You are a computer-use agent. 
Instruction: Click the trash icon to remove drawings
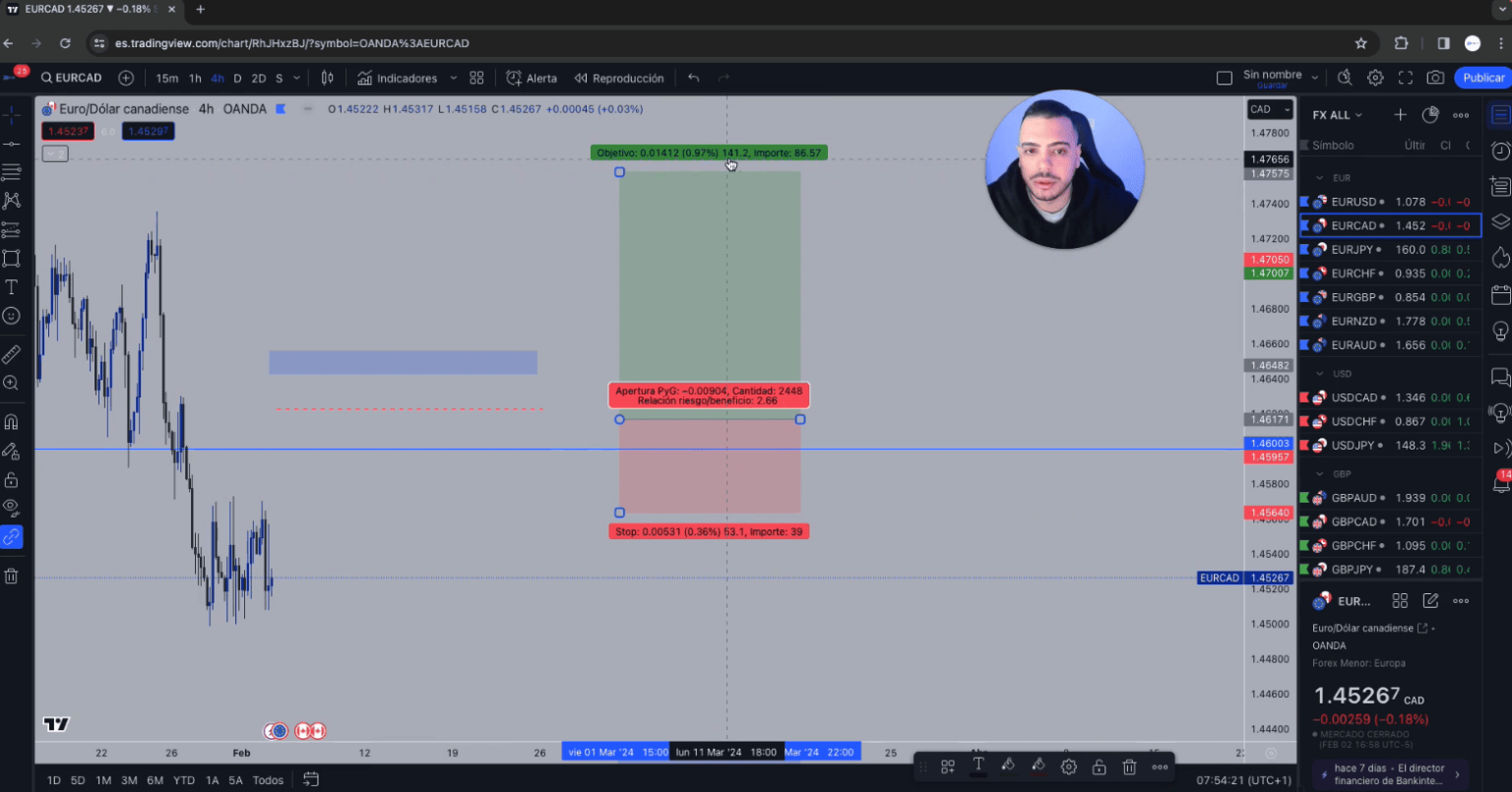pos(11,576)
